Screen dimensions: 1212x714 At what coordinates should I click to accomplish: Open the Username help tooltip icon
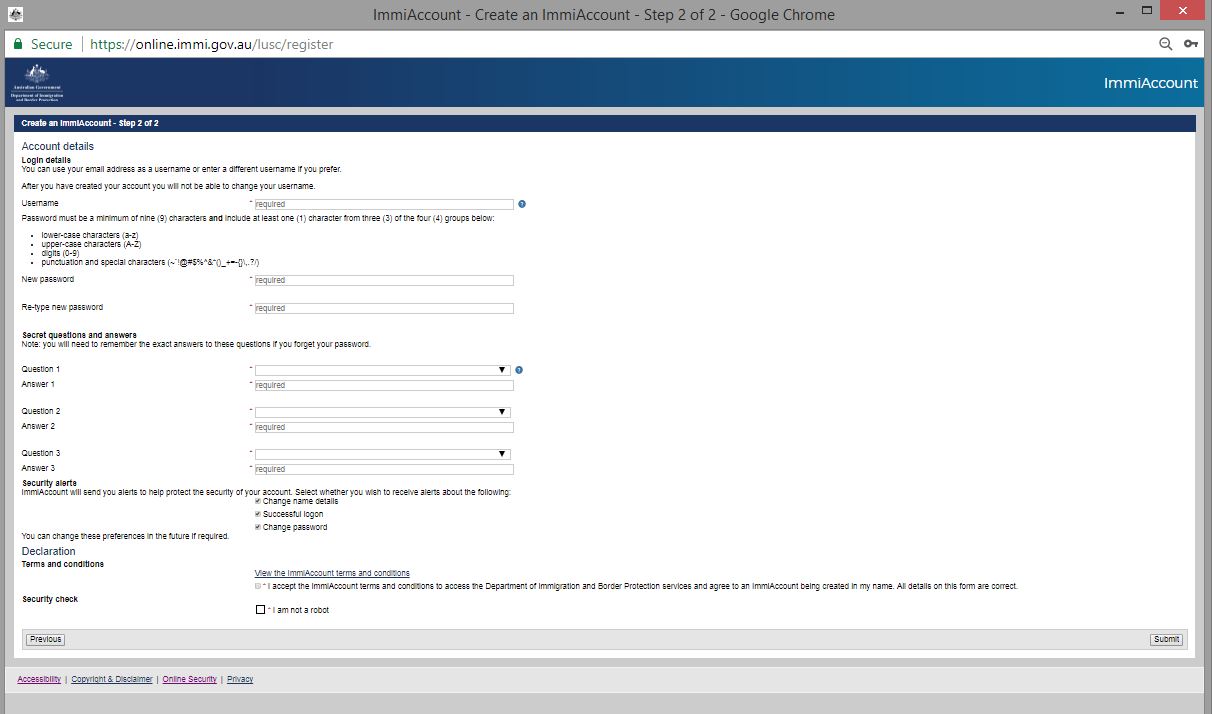tap(521, 204)
